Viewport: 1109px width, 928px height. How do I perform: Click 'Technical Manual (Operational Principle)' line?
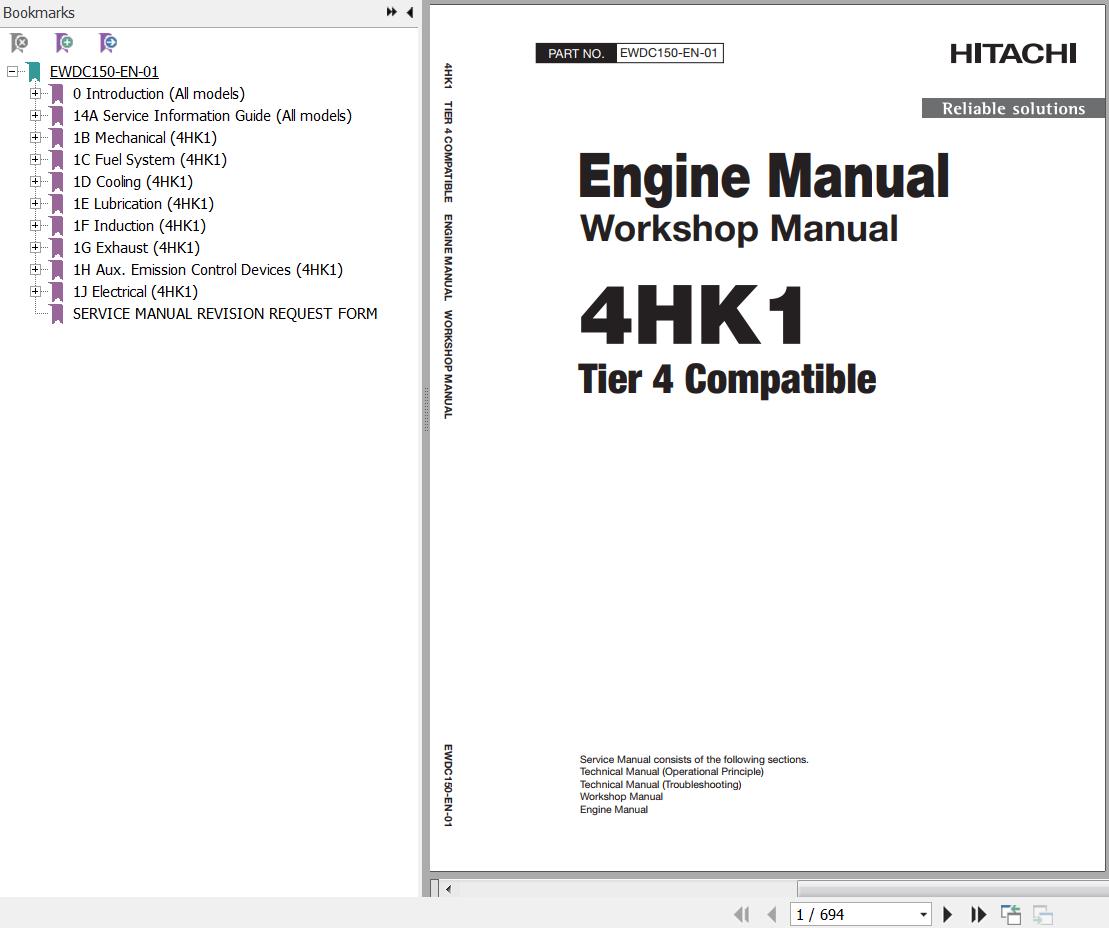(x=672, y=772)
